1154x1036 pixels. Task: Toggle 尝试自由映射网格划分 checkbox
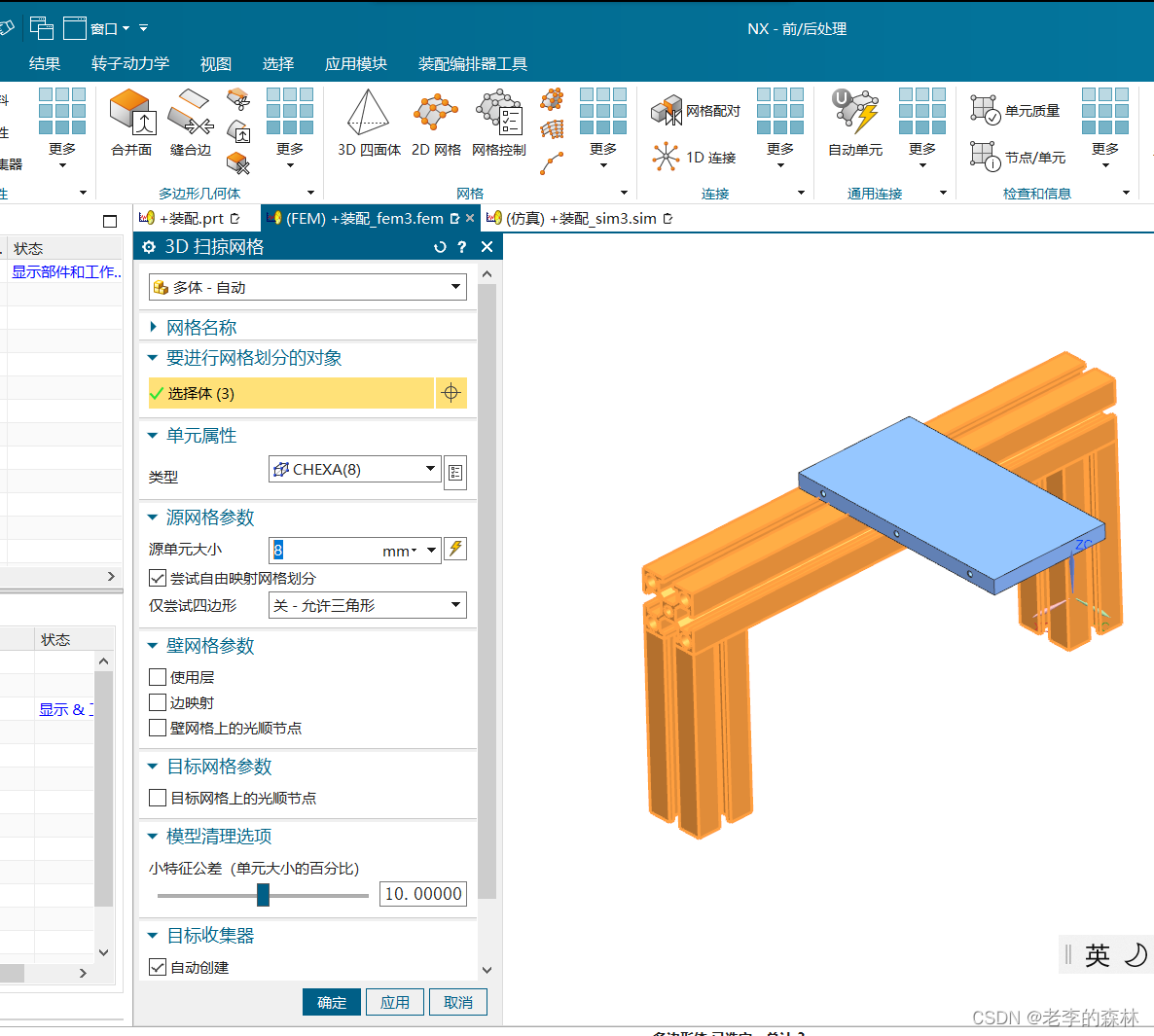(158, 579)
